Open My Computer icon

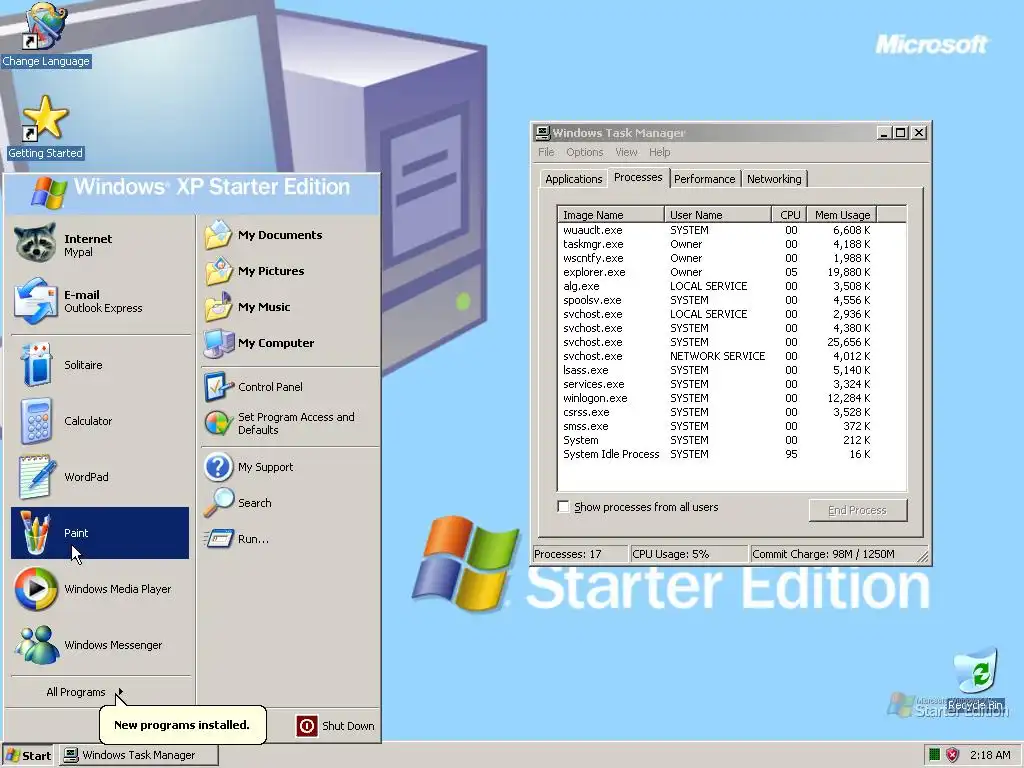pos(218,343)
